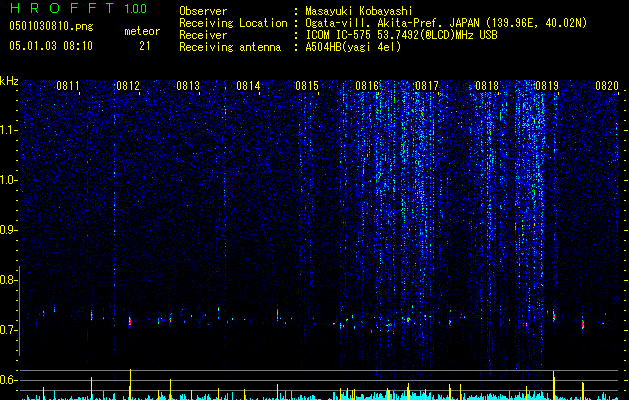629x400 pixels.
Task: Click the 0812 time marker
Action: click(x=128, y=86)
